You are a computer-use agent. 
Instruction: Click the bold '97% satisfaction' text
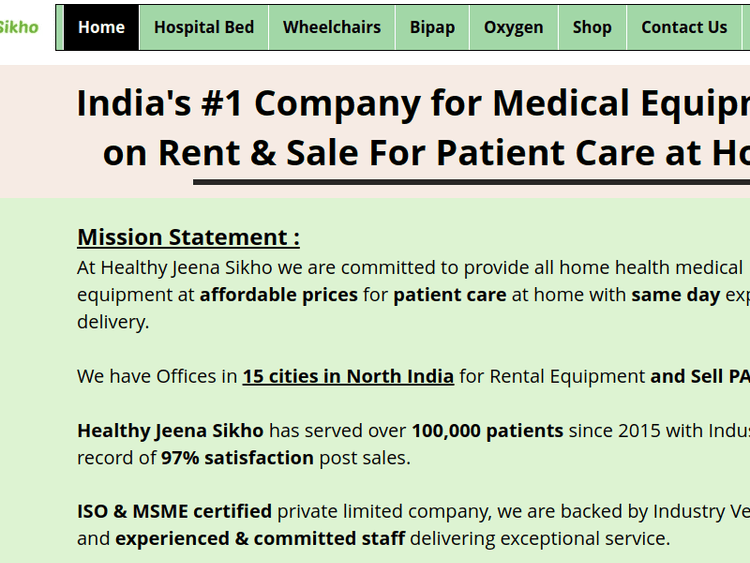coord(237,458)
